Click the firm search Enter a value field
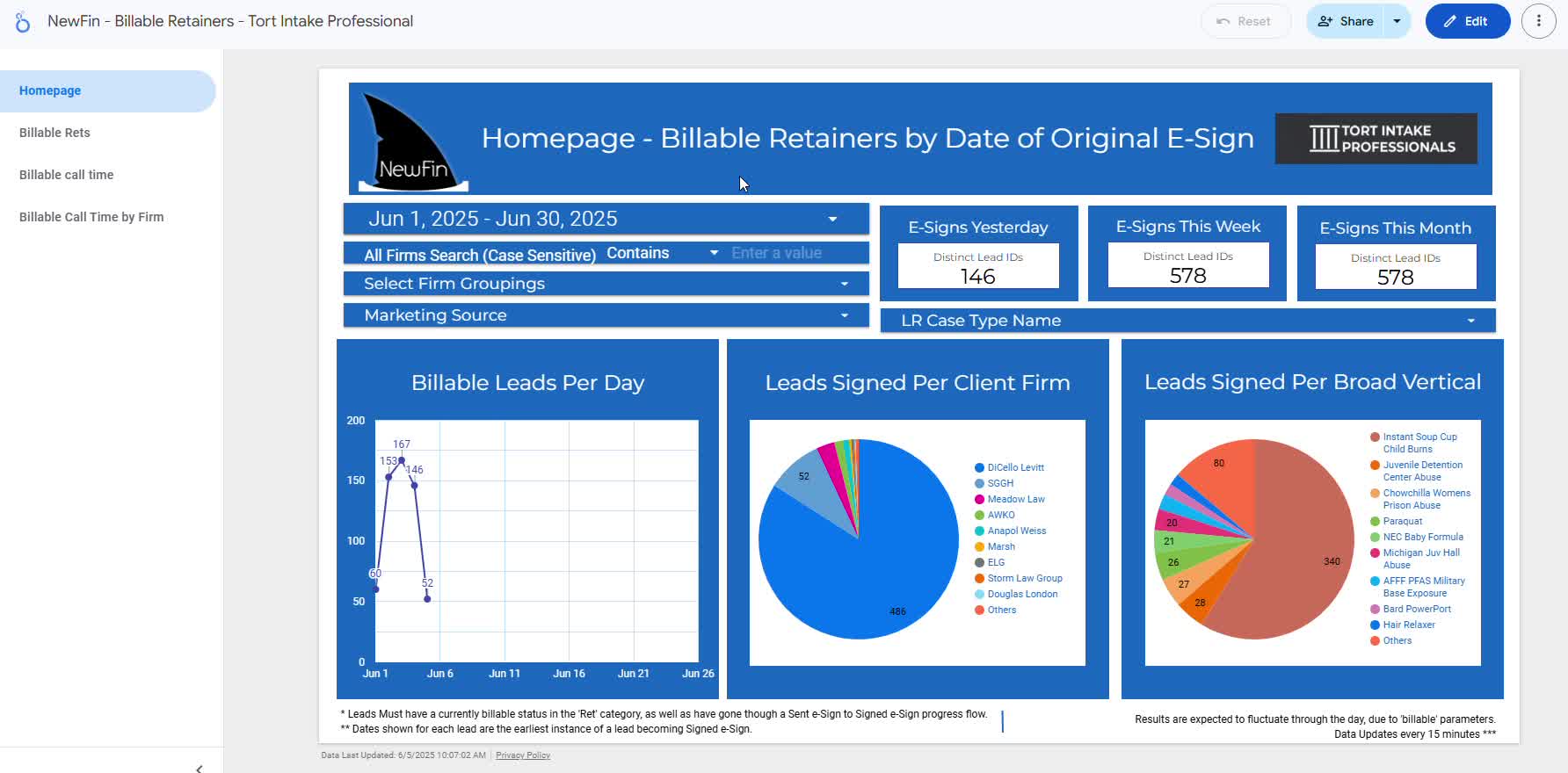The height and width of the screenshot is (773, 1568). [795, 253]
